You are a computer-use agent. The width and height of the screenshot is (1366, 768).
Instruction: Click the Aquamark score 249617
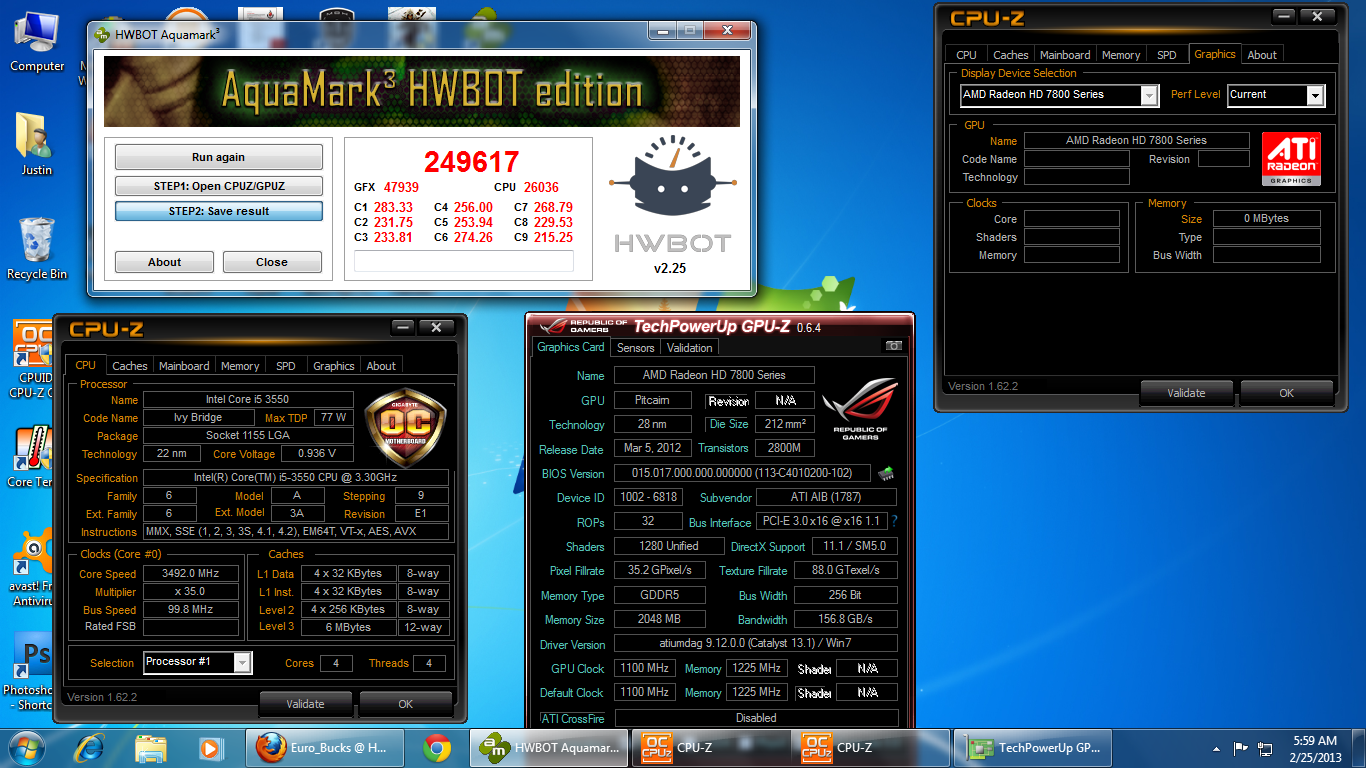point(471,162)
